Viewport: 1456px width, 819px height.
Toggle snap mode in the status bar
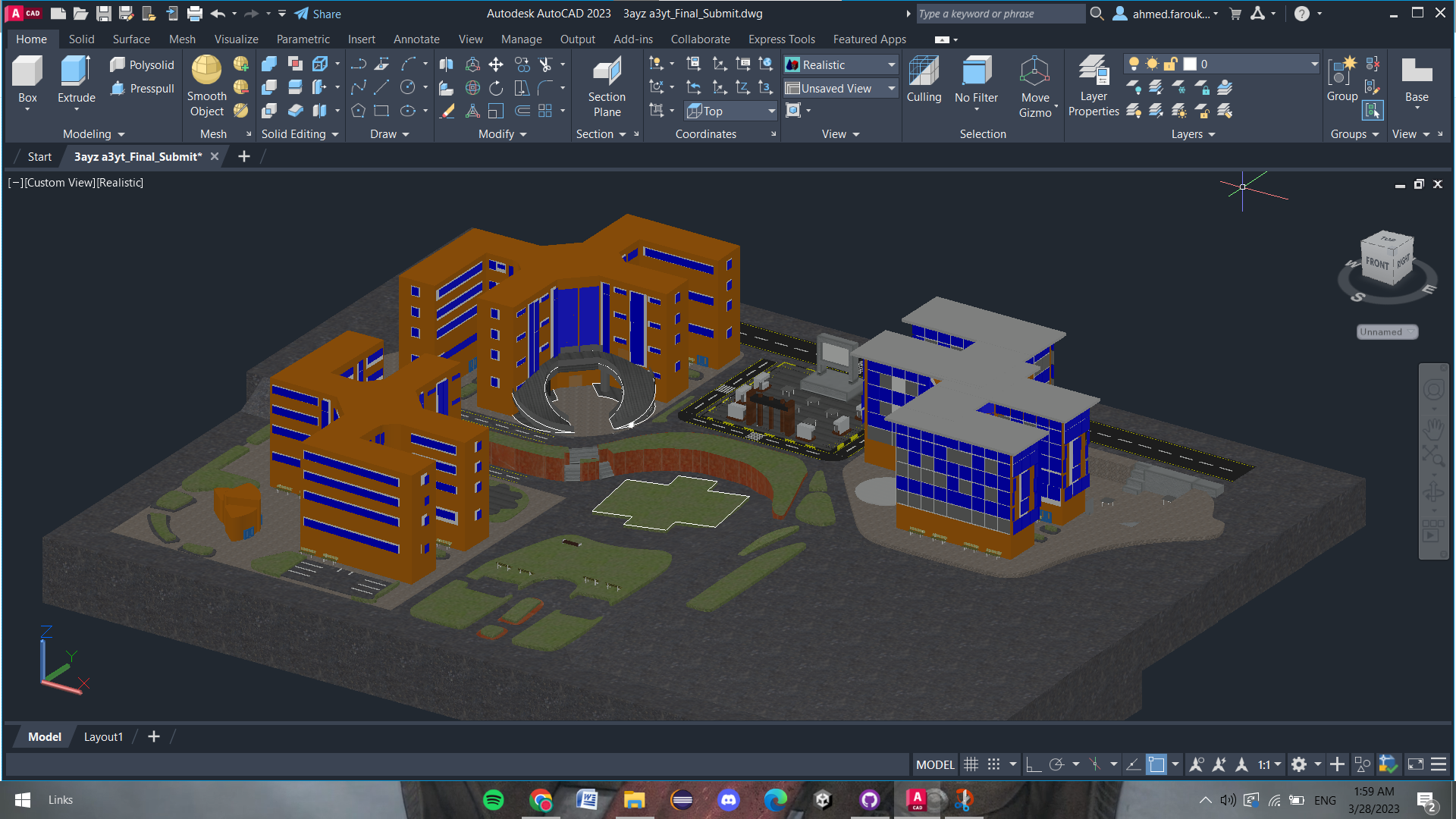coord(993,764)
